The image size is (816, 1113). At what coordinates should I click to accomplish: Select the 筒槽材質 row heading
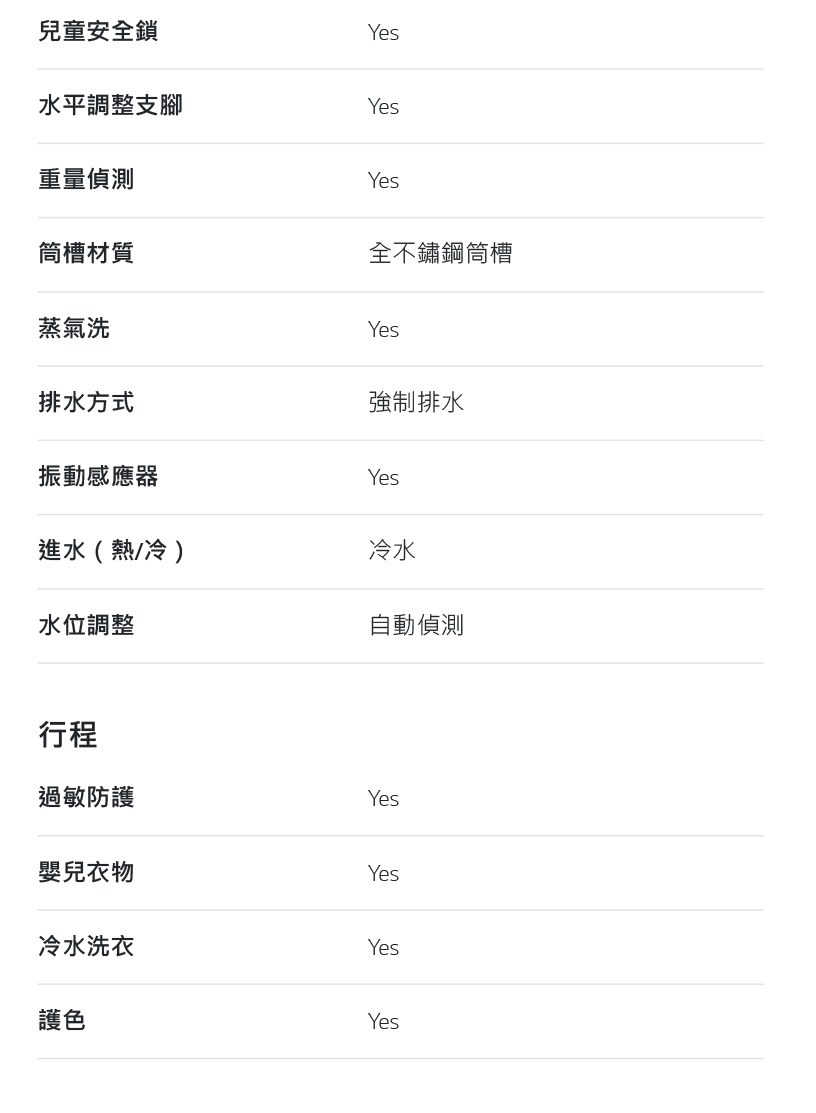86,253
